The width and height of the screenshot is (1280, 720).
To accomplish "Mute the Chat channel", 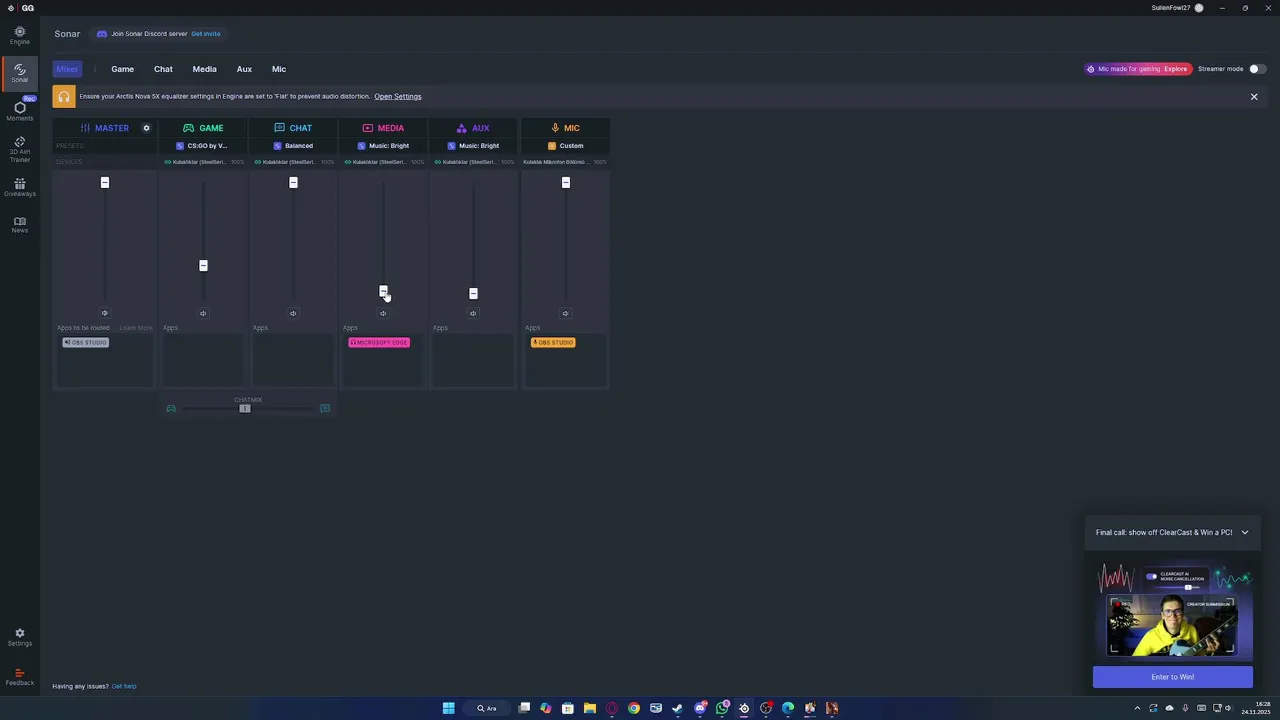I will pos(293,313).
